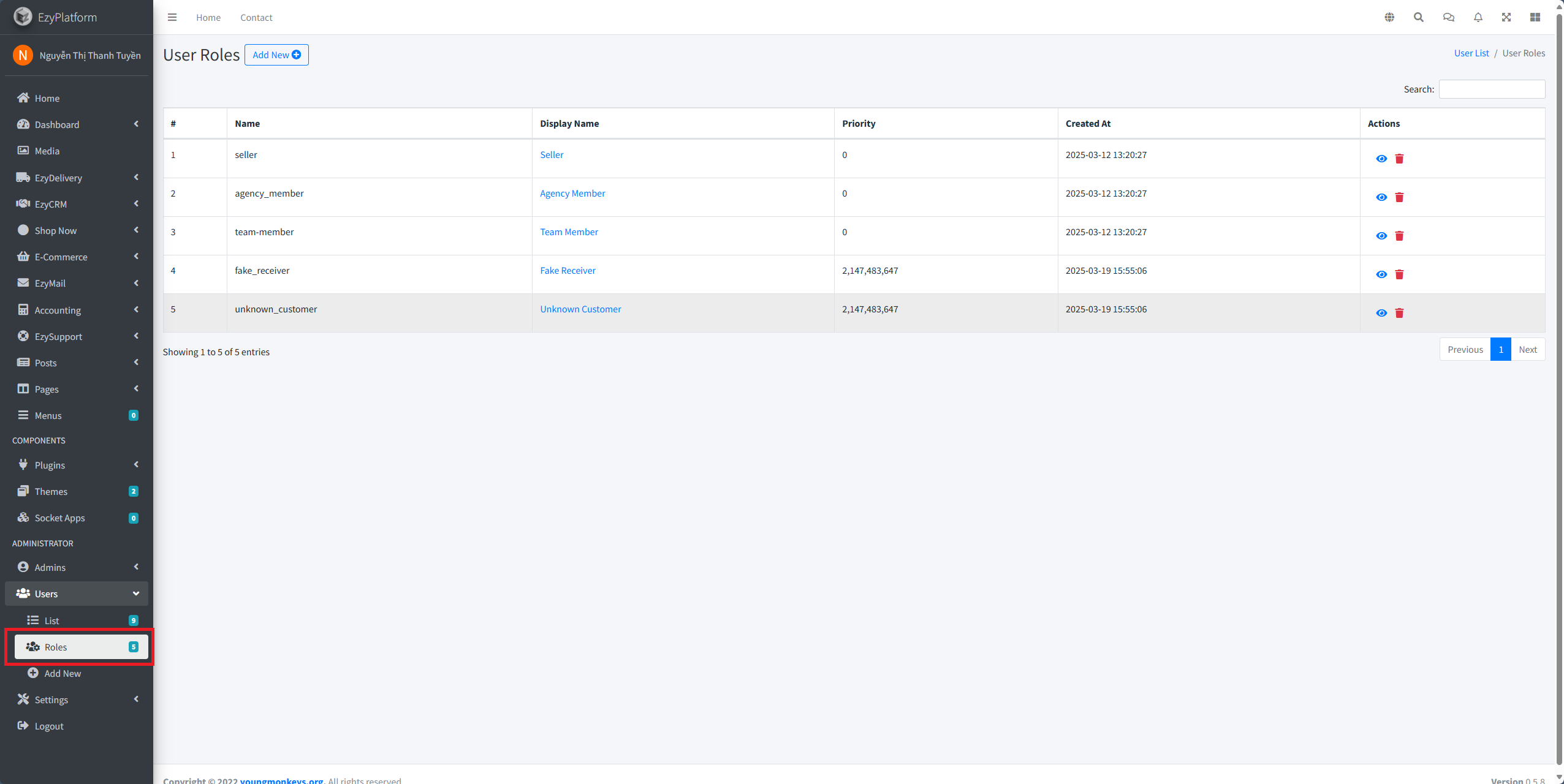Viewport: 1564px width, 784px height.
Task: View the team-member role eye icon
Action: tap(1381, 236)
